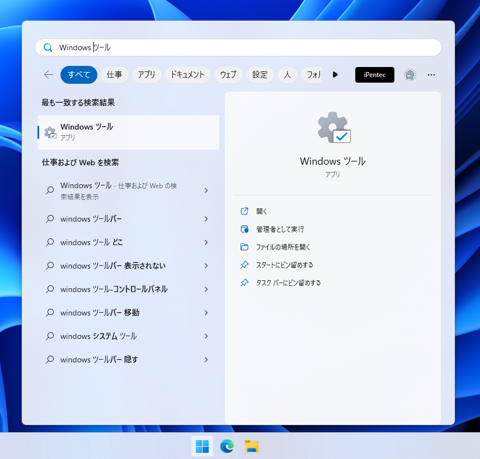Open the Windows Start button on taskbar
480x459 pixels.
202,446
